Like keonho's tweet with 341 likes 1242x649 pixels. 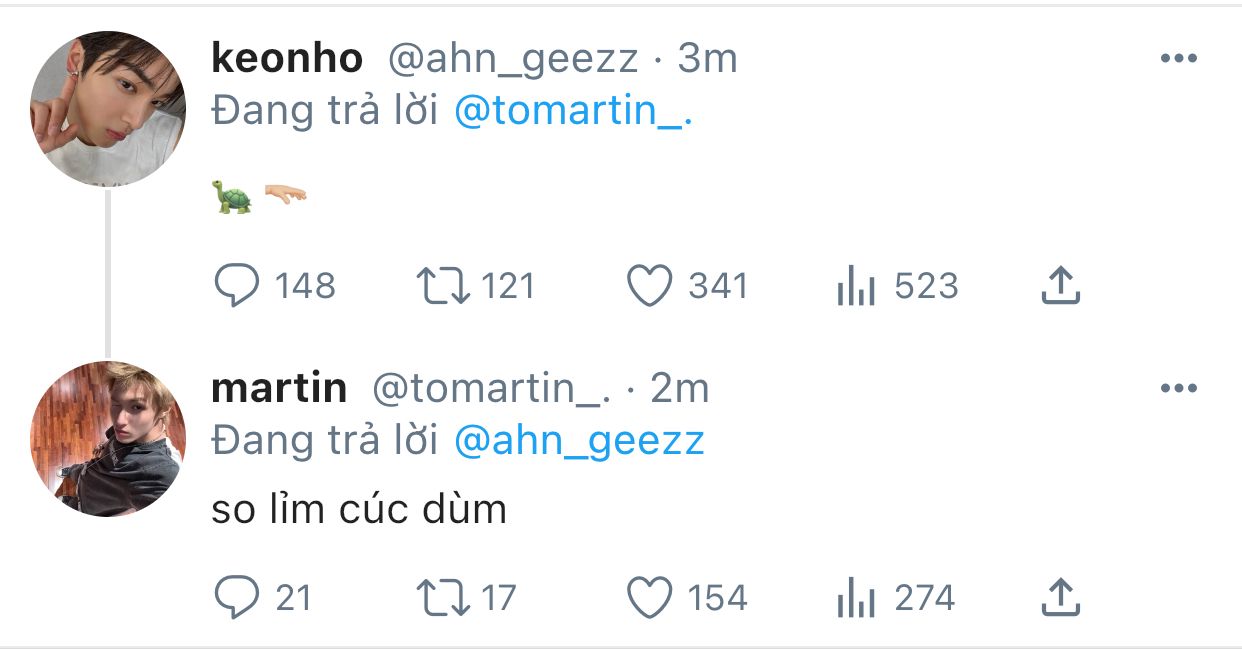(649, 286)
